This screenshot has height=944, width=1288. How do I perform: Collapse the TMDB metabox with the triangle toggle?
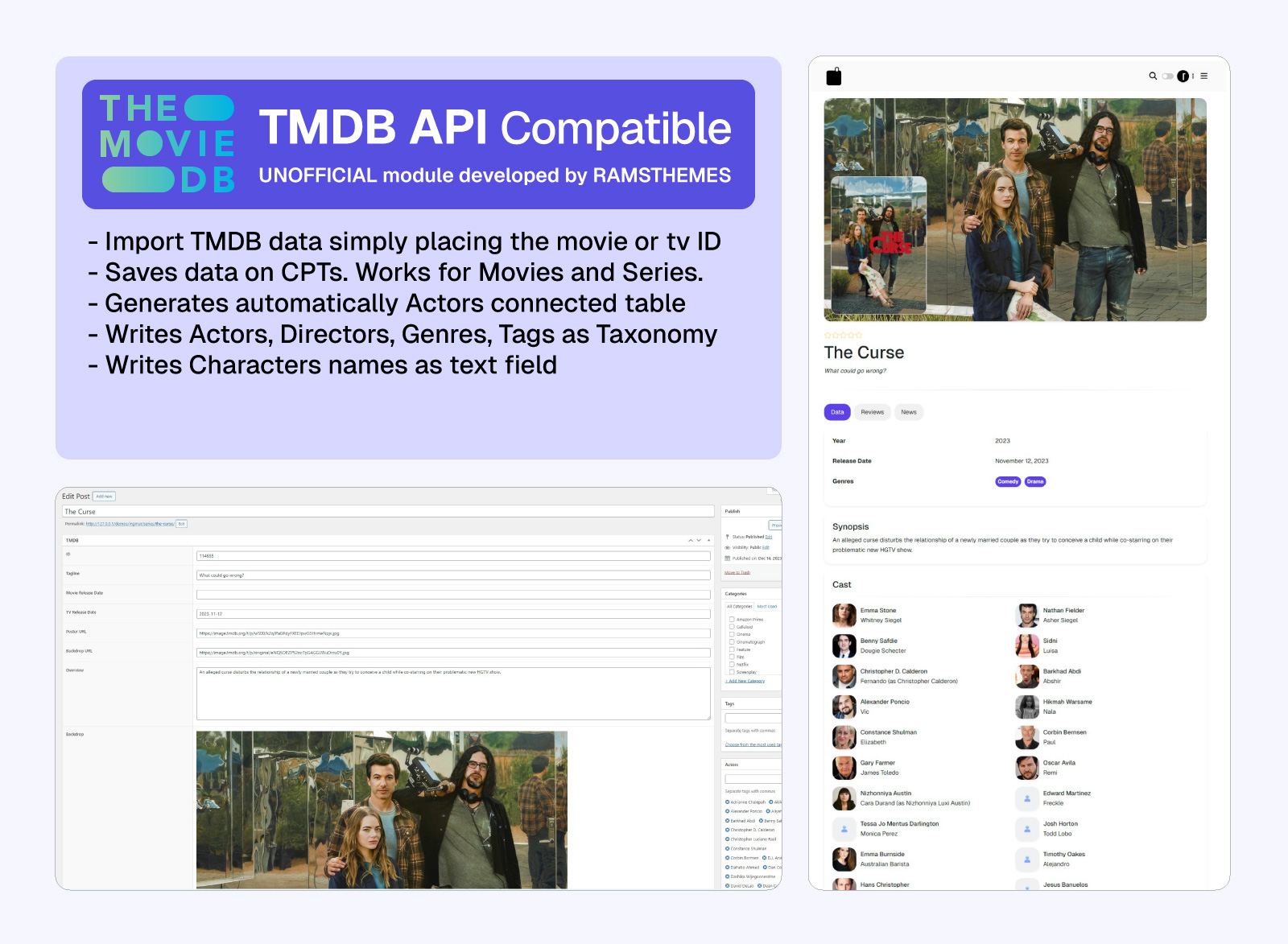pyautogui.click(x=709, y=540)
